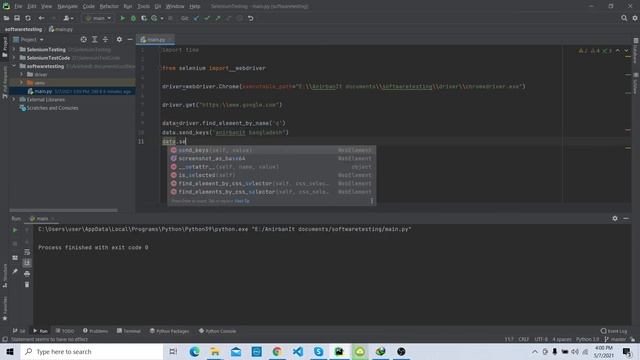The width and height of the screenshot is (640, 360).
Task: Open the Problems tool tab
Action: pos(96,331)
